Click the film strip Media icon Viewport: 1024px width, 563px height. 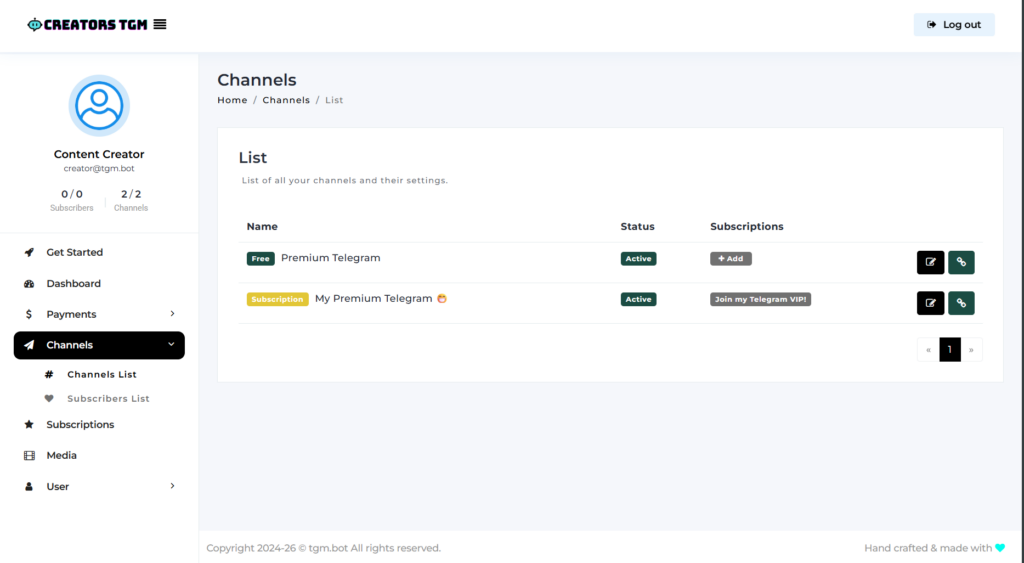click(29, 455)
